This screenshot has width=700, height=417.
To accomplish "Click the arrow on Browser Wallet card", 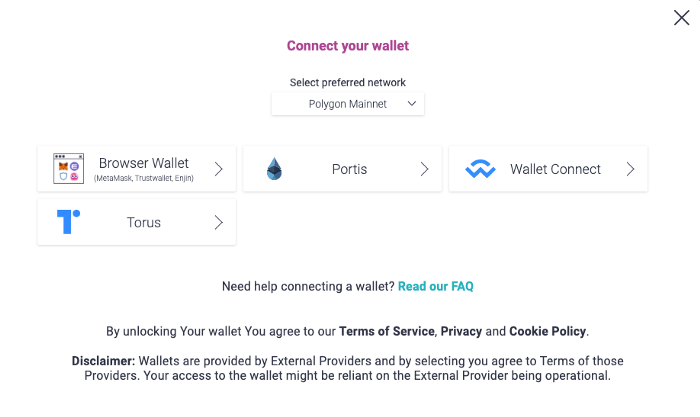I will [218, 169].
